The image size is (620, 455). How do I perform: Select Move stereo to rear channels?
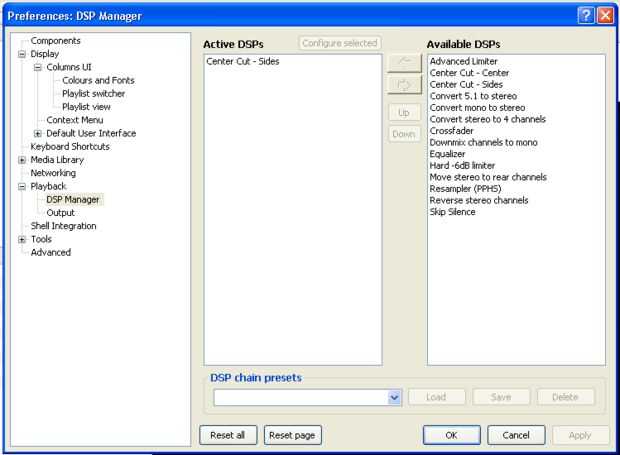[488, 177]
